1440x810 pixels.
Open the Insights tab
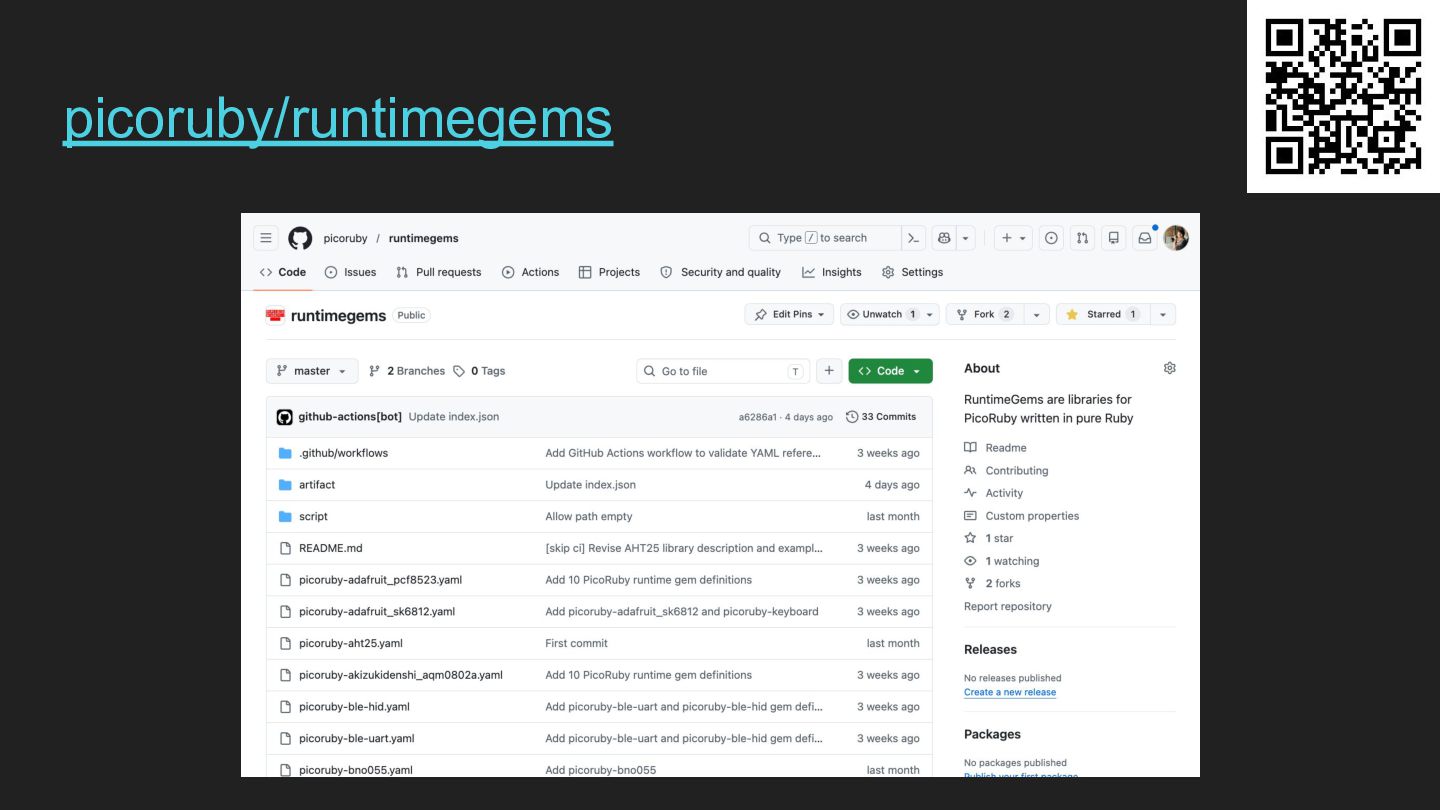832,272
